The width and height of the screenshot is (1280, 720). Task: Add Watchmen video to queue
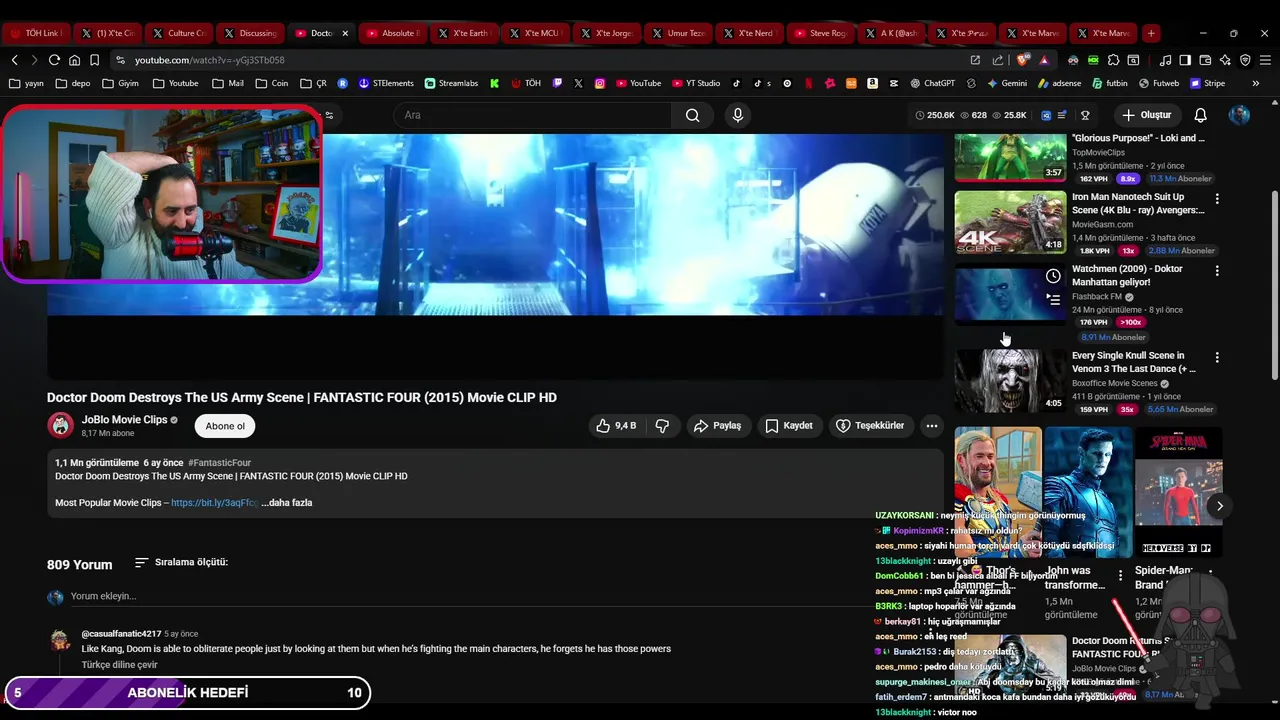click(1053, 298)
